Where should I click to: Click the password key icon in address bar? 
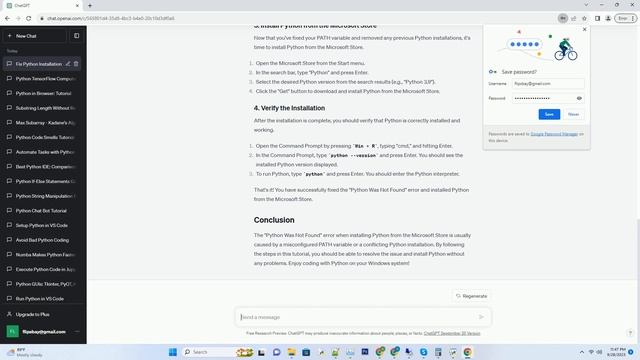point(562,18)
